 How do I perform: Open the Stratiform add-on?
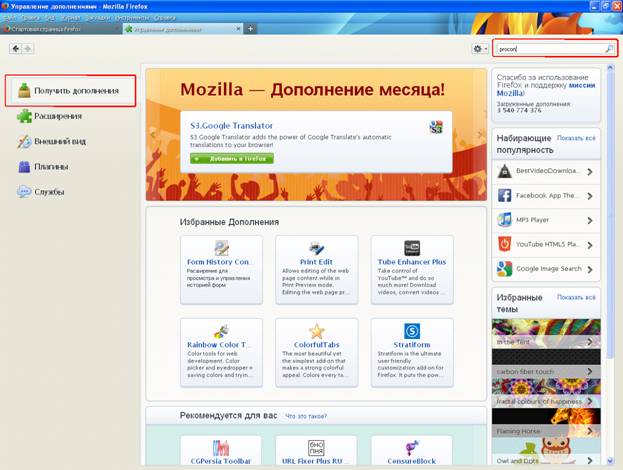tap(412, 353)
